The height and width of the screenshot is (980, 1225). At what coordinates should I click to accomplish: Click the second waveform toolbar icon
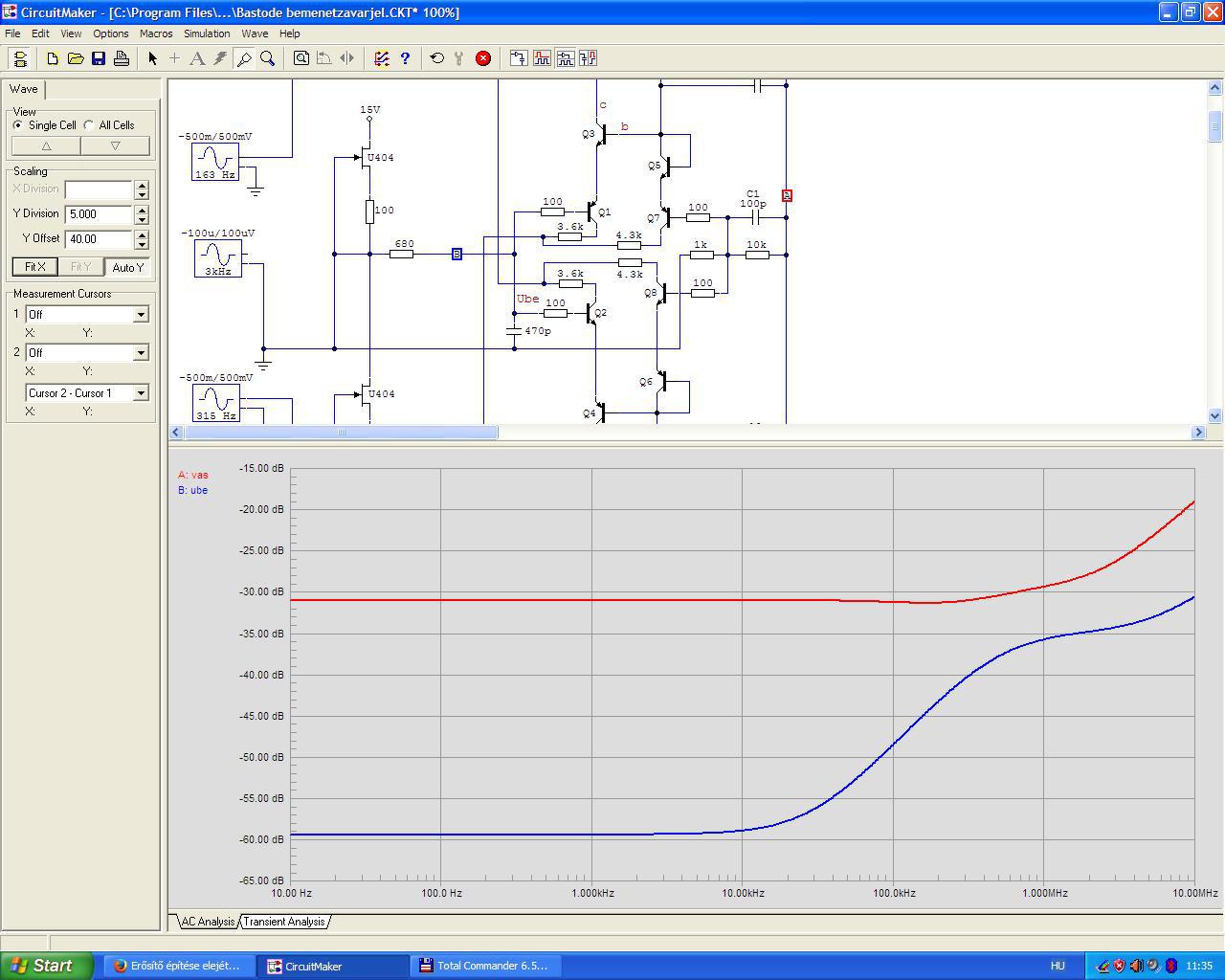(x=542, y=58)
